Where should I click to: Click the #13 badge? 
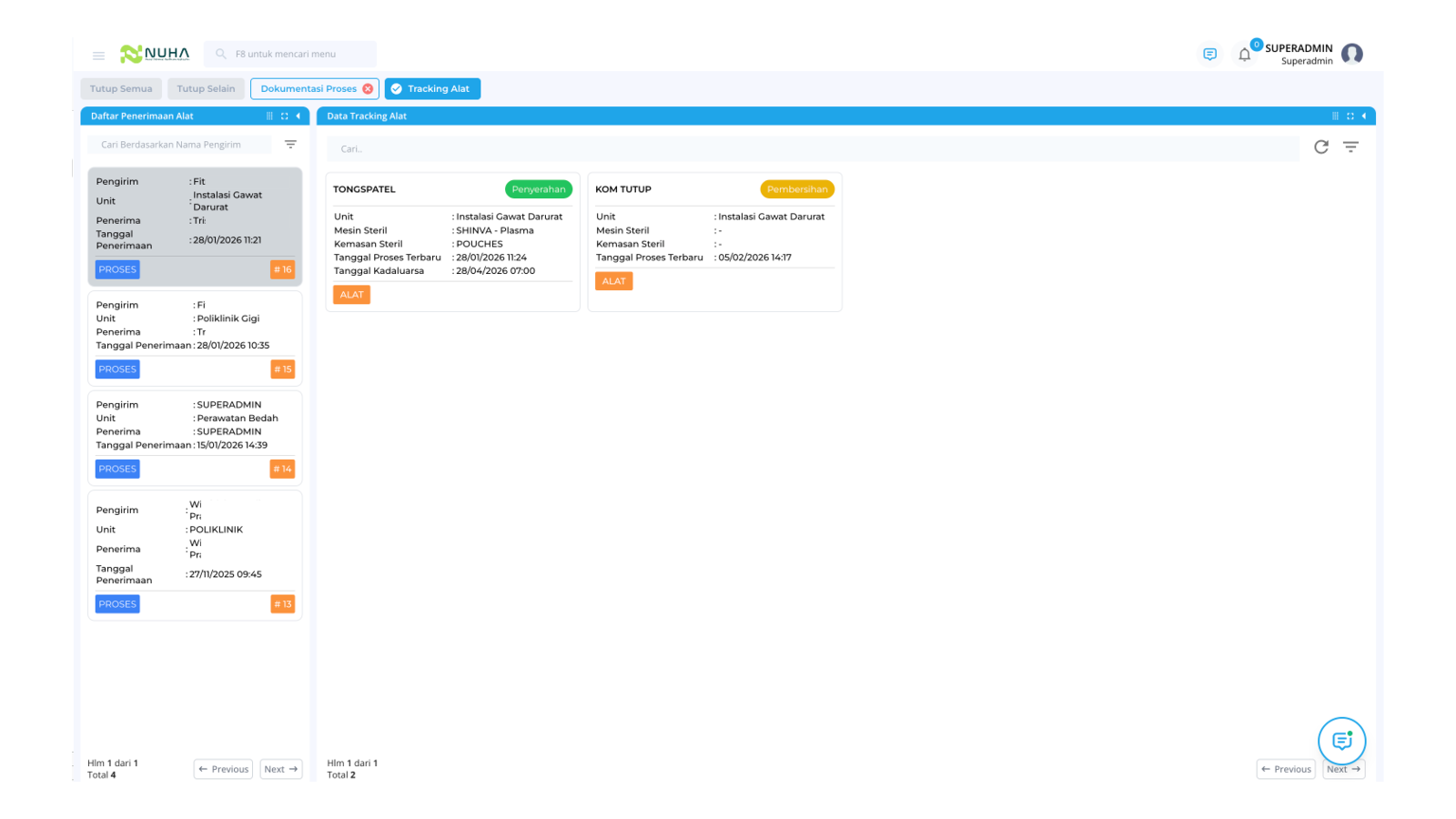pos(282,604)
